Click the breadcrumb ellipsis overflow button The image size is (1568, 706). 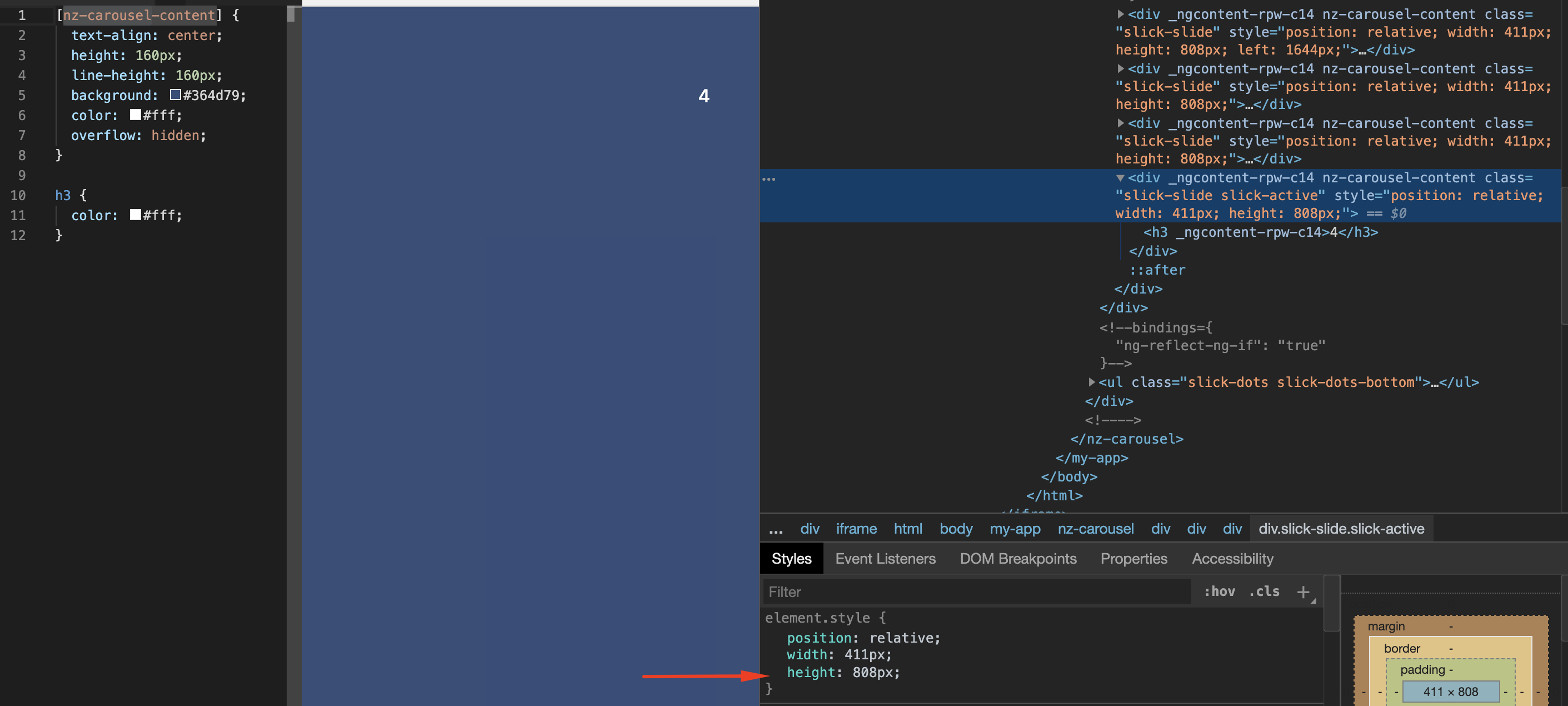coord(776,530)
